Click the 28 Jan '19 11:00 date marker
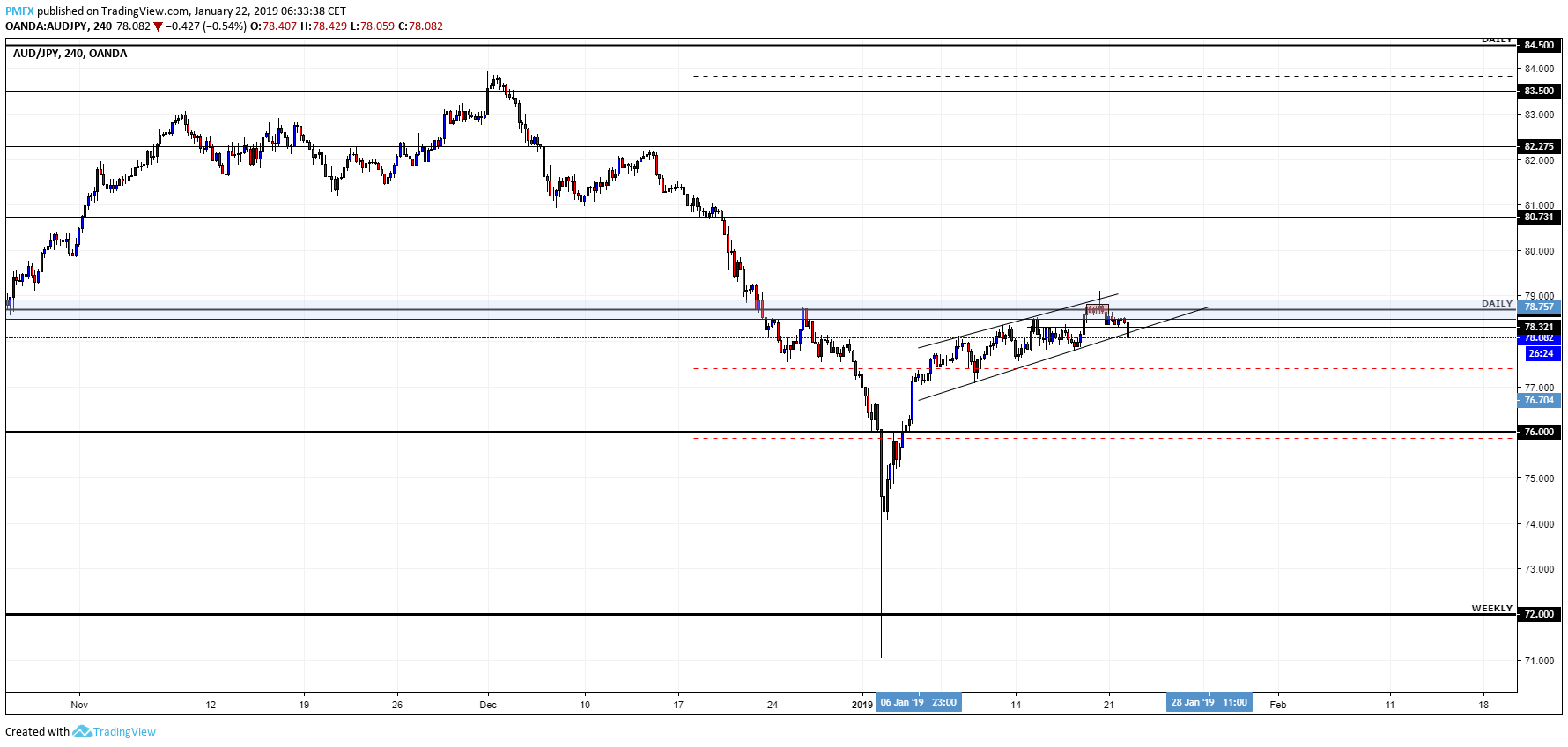This screenshot has height=747, width=1568. 1209,703
